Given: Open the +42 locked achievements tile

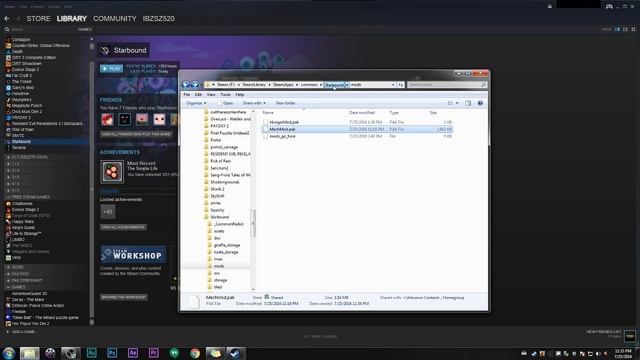Looking at the screenshot, I should click(108, 212).
